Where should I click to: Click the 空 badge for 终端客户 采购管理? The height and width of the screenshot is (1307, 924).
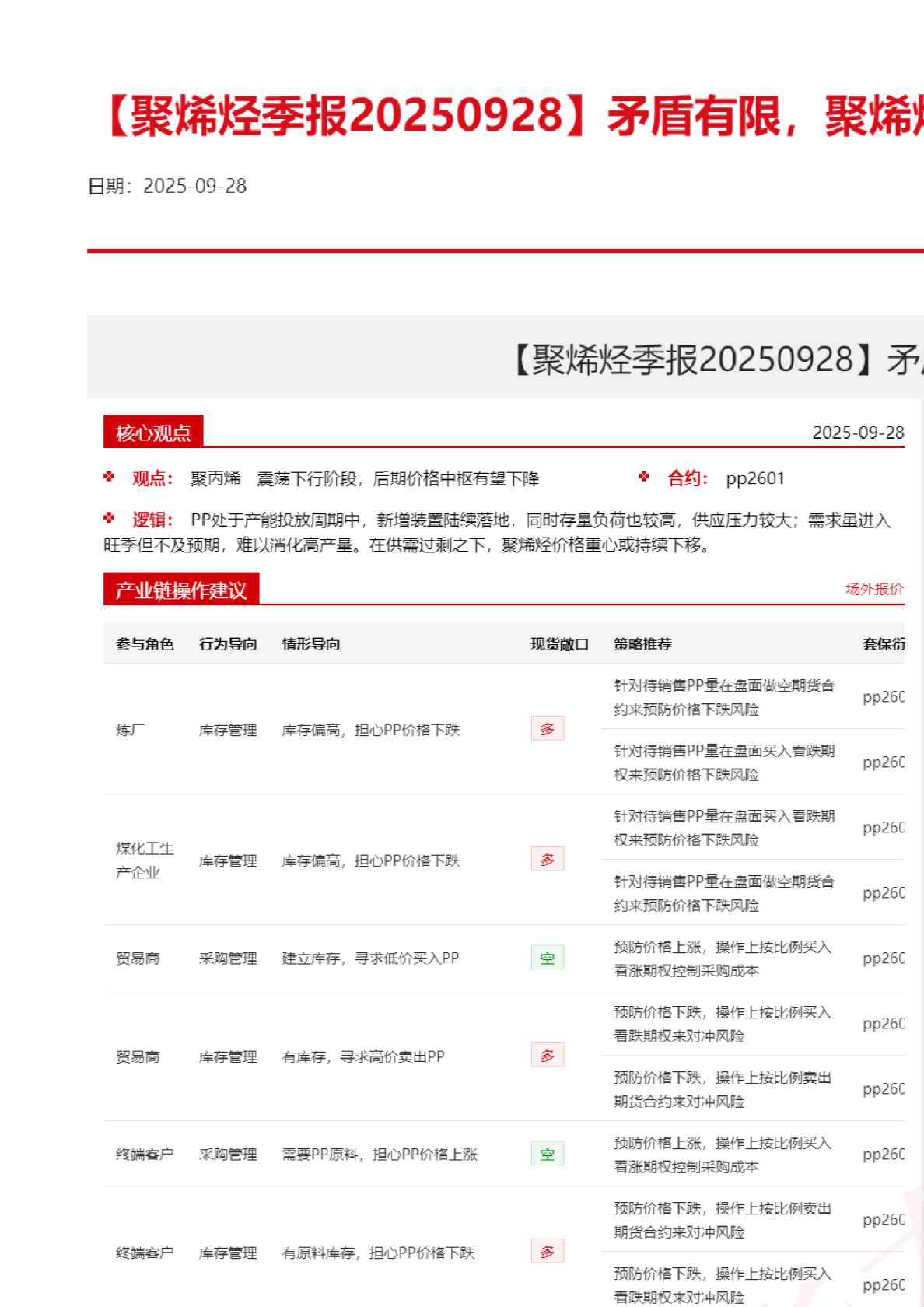pos(548,1154)
